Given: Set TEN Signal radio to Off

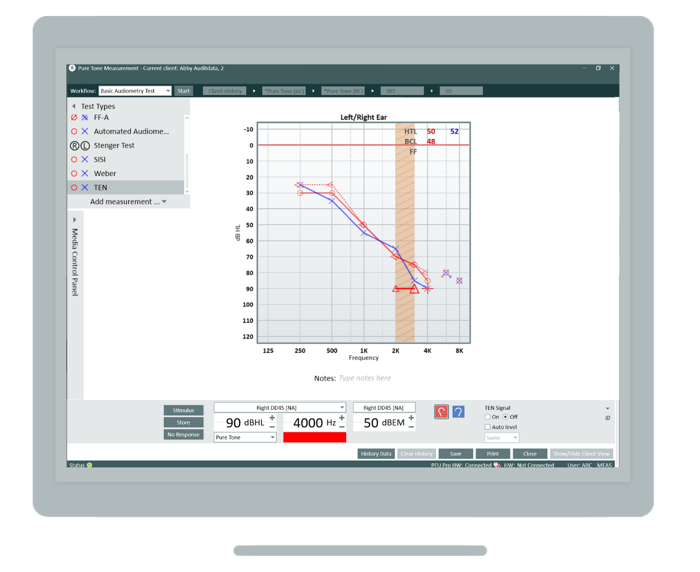Looking at the screenshot, I should point(505,417).
